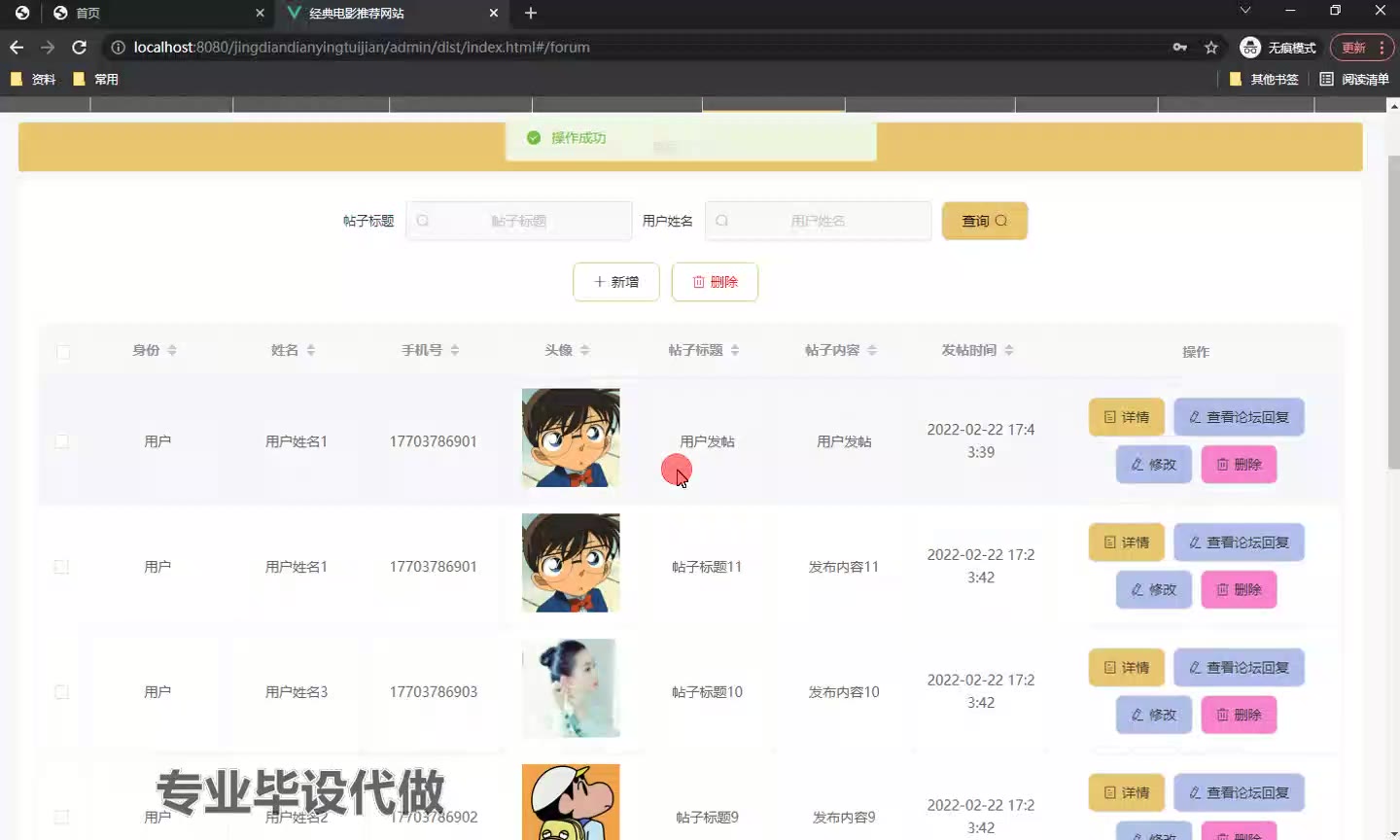Image resolution: width=1400 pixels, height=840 pixels.
Task: Toggle the select-all checkbox in table header
Action: point(63,352)
